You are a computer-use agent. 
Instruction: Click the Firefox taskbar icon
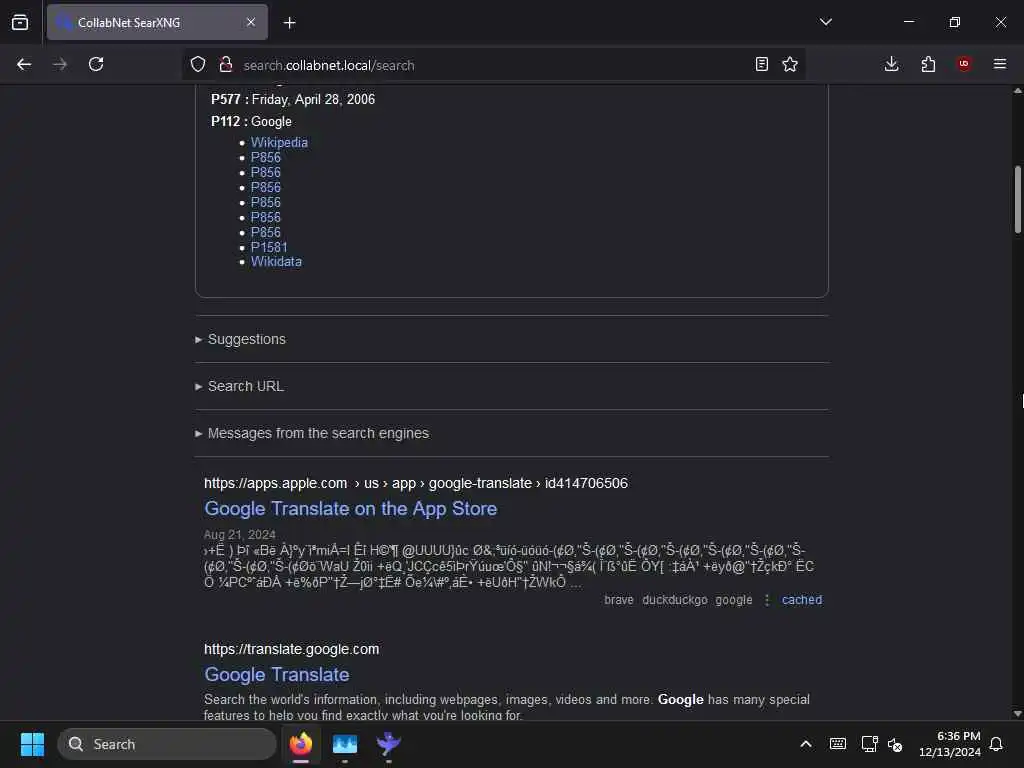point(300,744)
